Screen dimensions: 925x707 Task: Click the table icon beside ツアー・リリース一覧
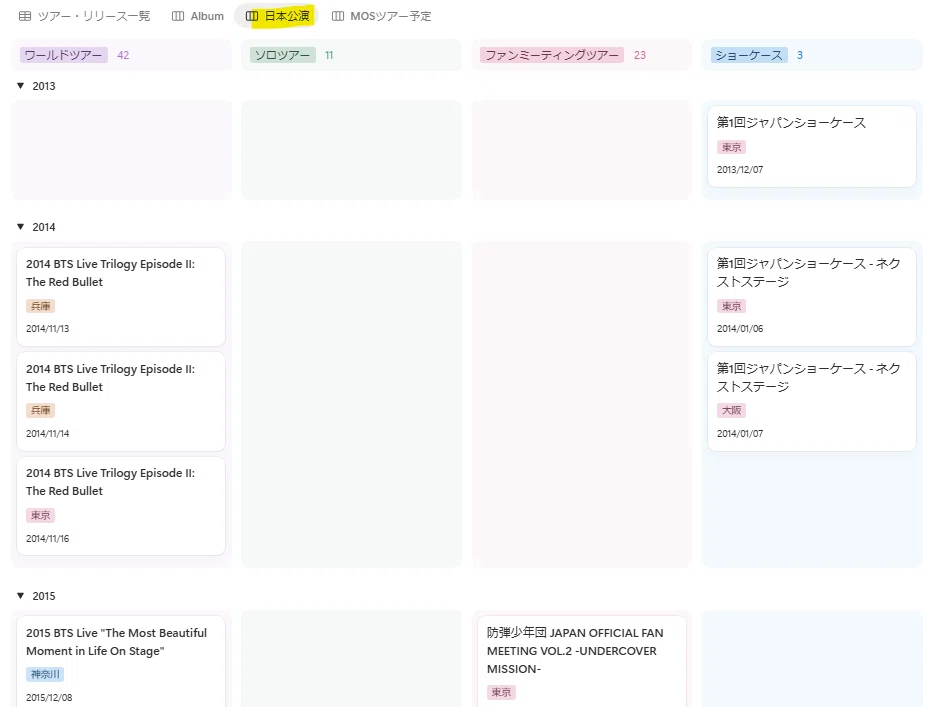click(25, 16)
